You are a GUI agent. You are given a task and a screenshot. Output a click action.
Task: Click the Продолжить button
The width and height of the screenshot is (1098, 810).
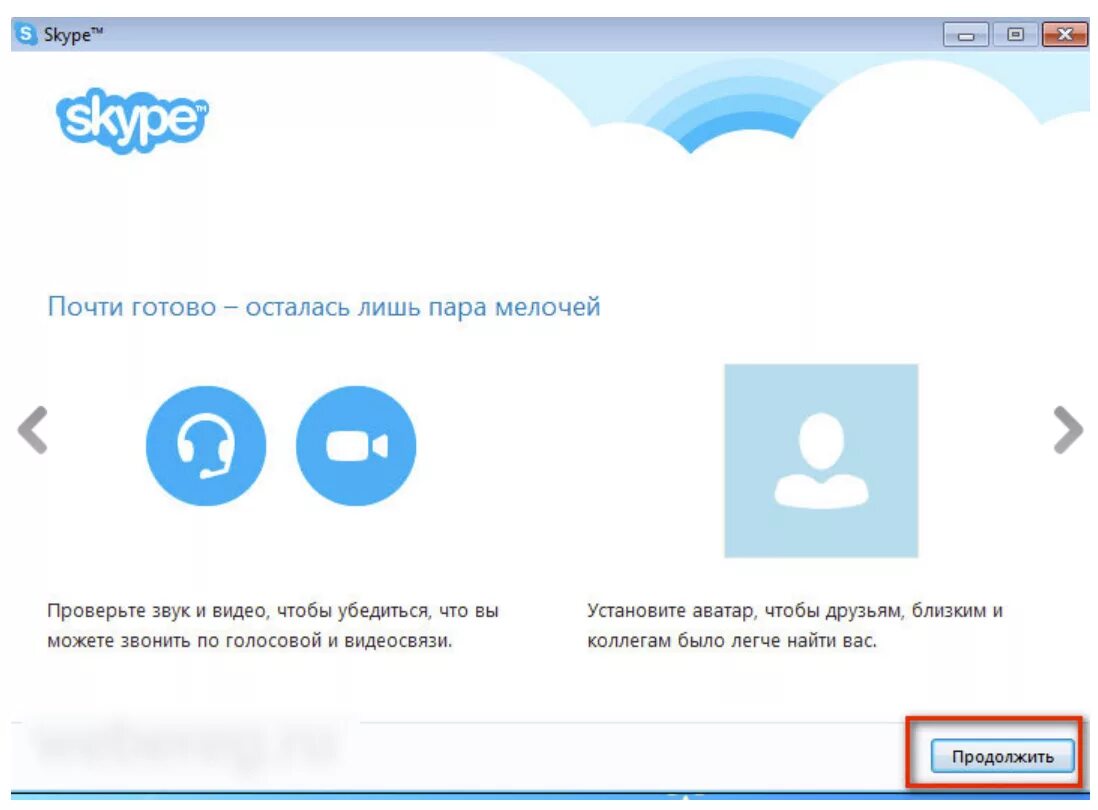1002,757
